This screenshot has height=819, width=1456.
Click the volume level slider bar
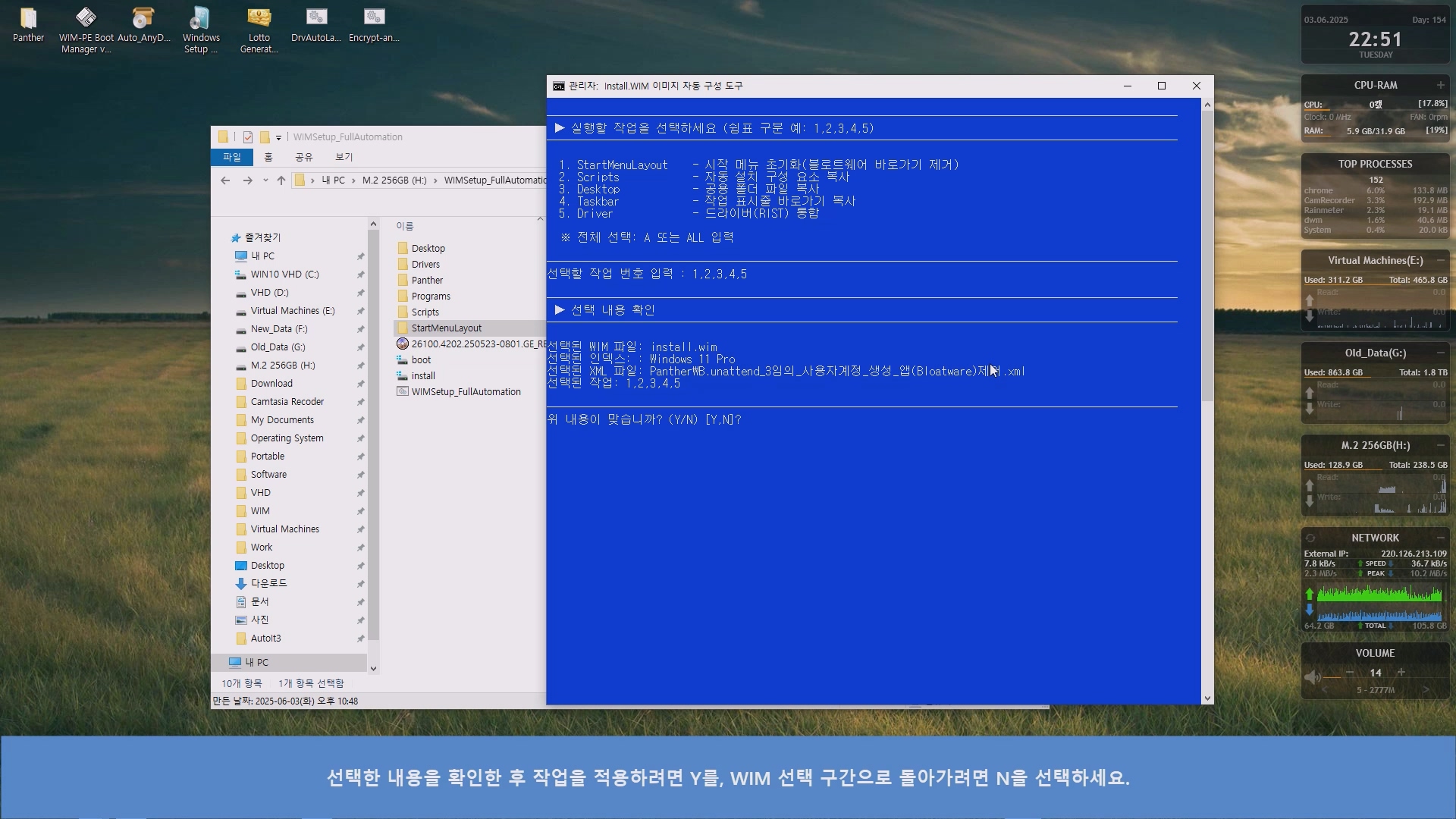click(x=1333, y=677)
